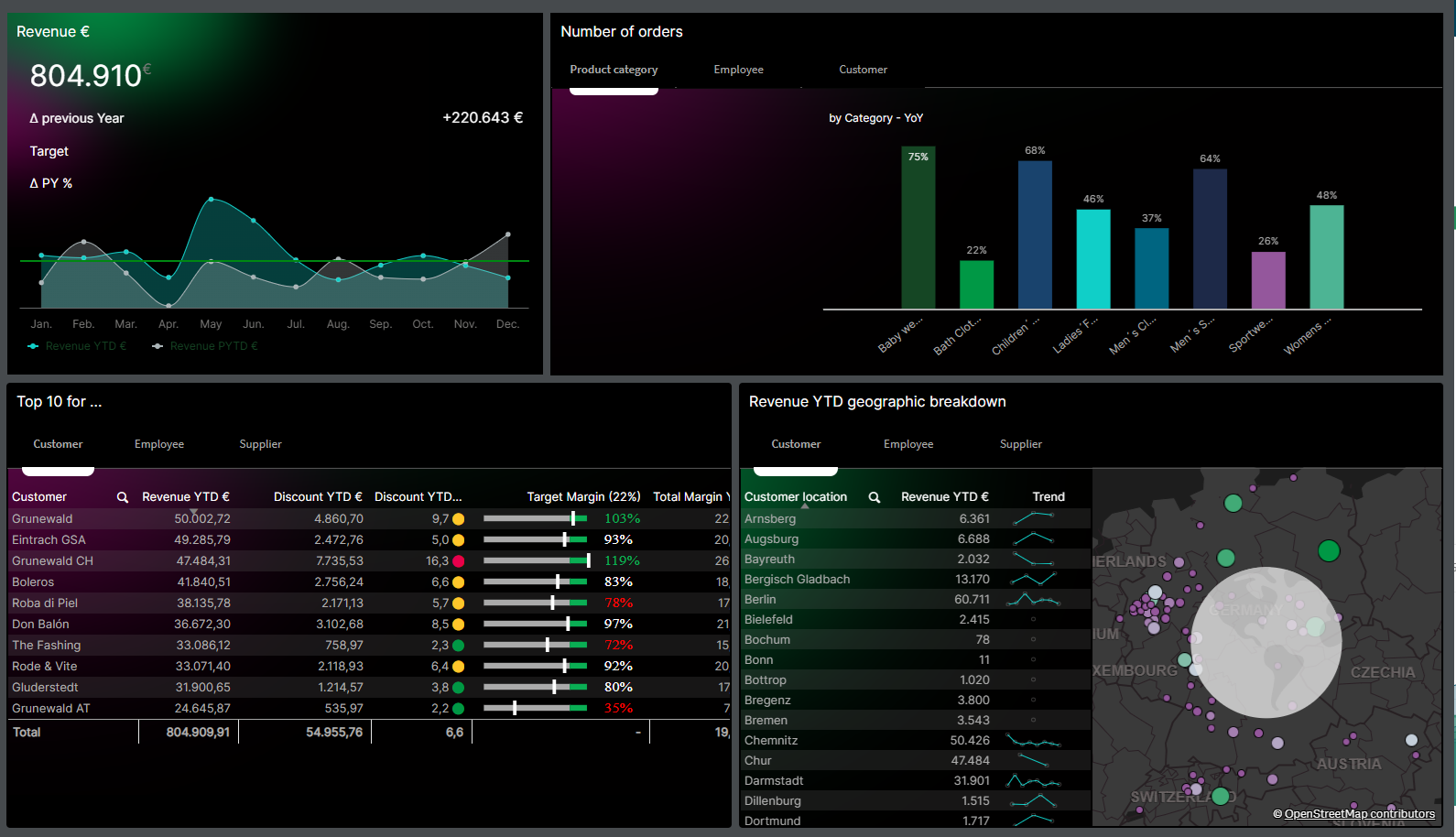Click the yellow discount indicator for Boleros
The image size is (1456, 837).
coord(458,582)
